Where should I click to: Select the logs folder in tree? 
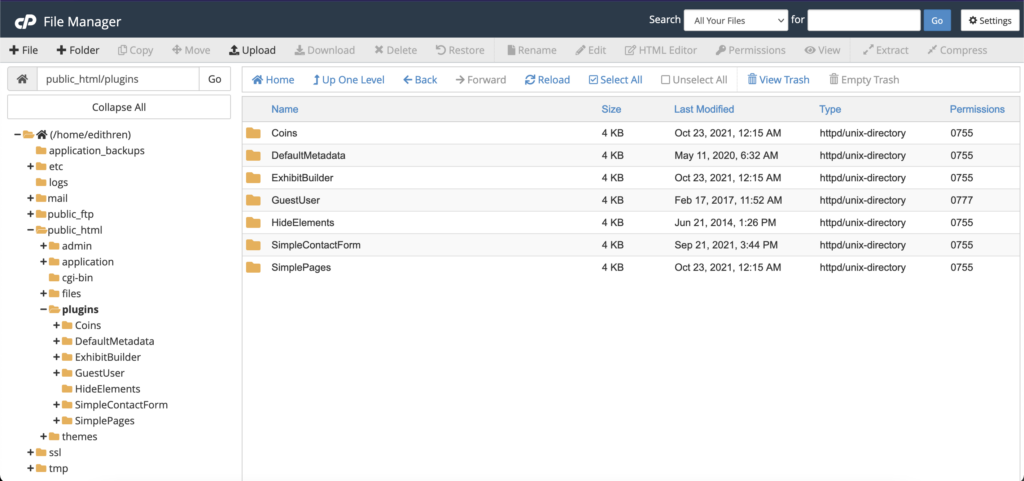tap(58, 183)
